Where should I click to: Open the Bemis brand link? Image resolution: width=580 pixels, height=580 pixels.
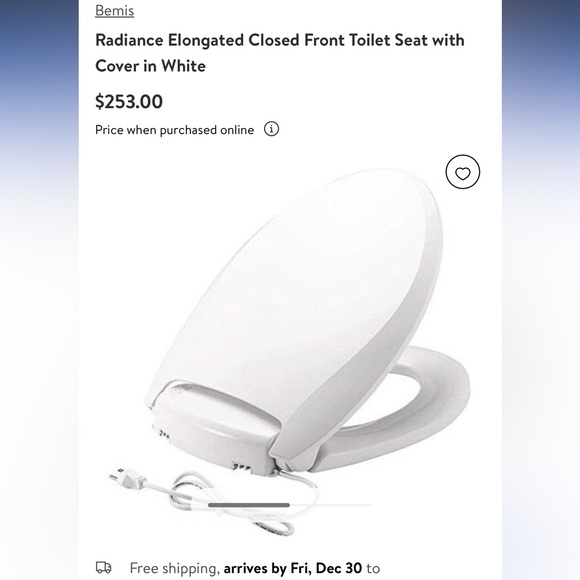[114, 10]
